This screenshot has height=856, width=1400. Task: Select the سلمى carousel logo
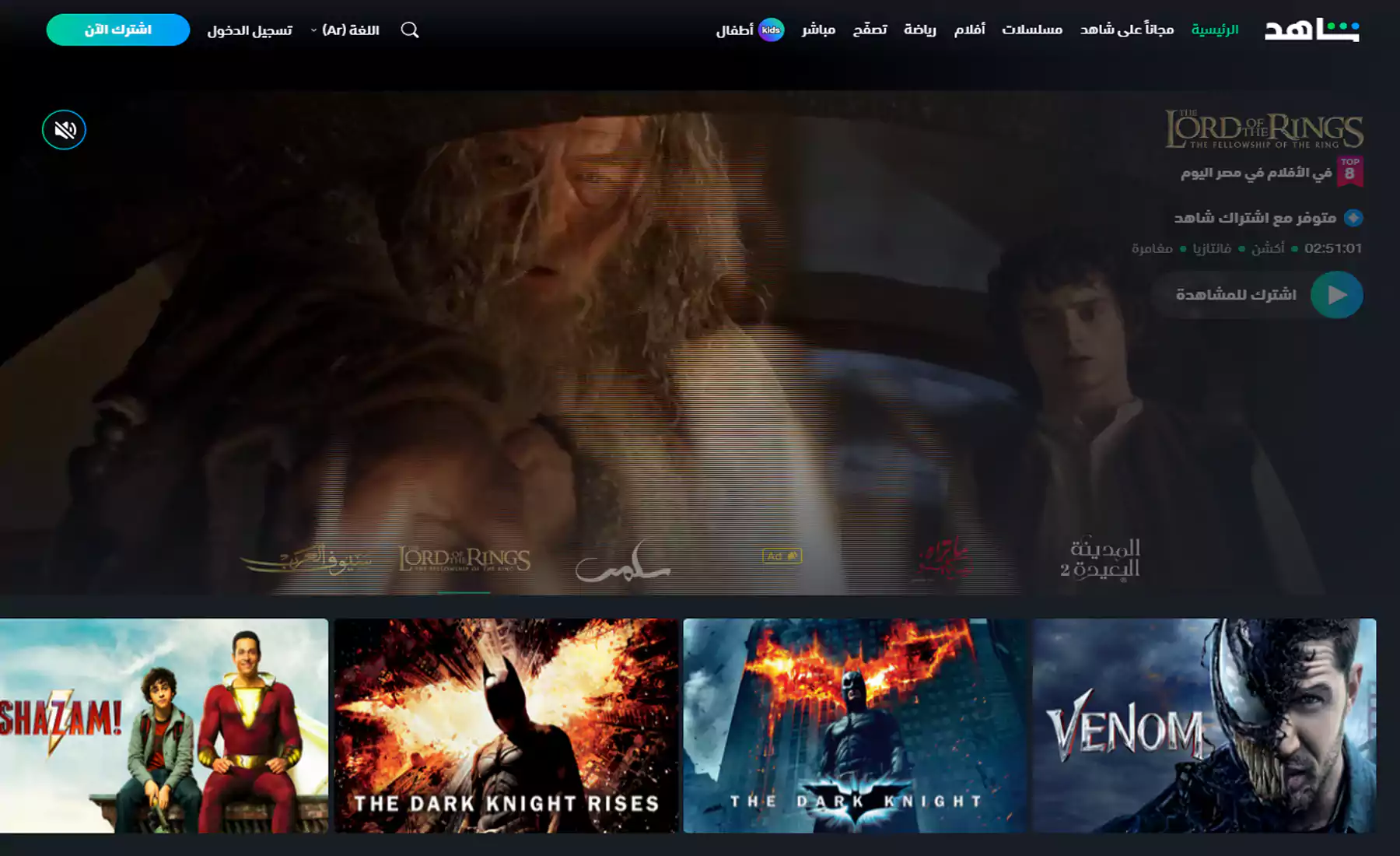point(623,562)
